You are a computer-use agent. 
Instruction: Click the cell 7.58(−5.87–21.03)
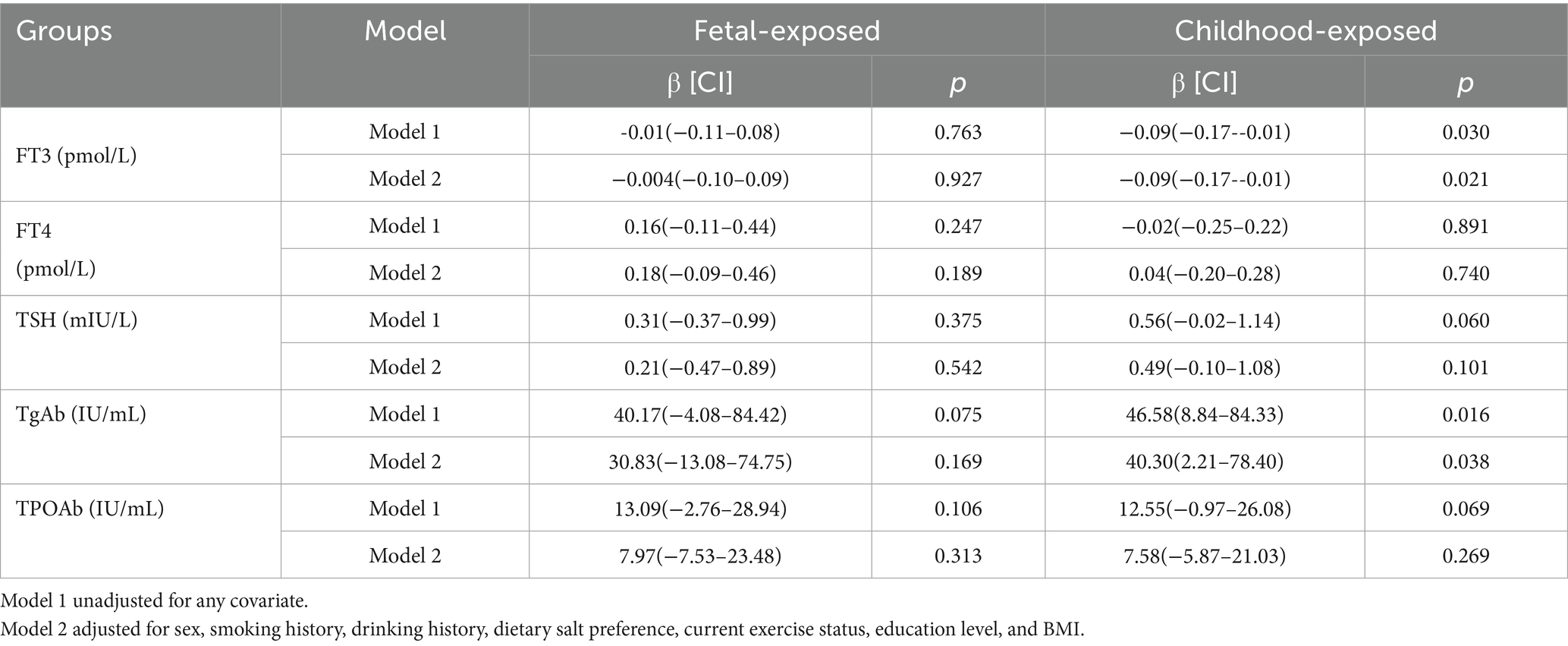(x=1205, y=556)
